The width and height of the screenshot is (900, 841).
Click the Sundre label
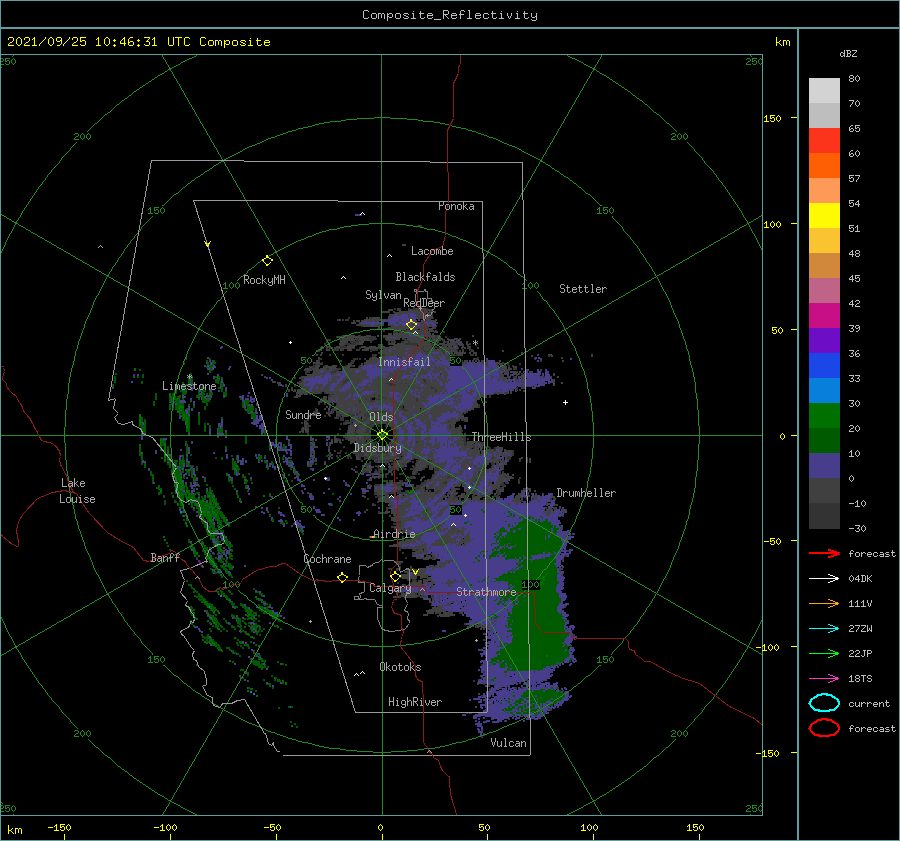pos(303,414)
